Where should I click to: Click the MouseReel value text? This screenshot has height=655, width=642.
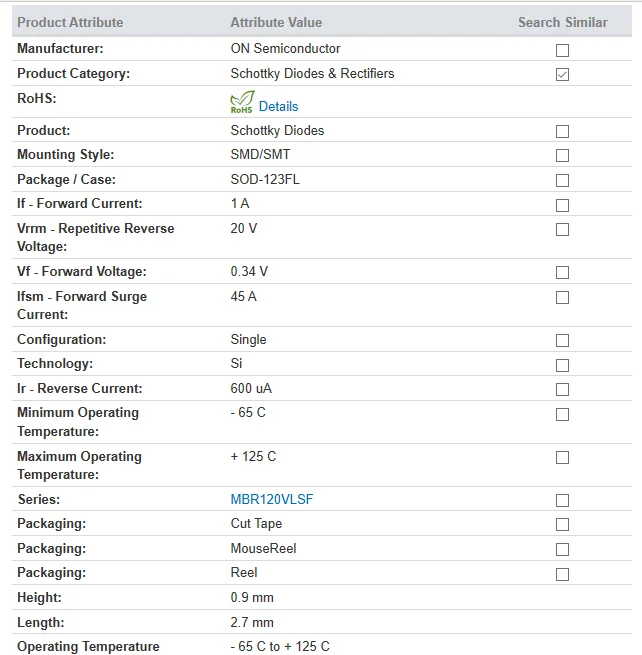tap(263, 548)
